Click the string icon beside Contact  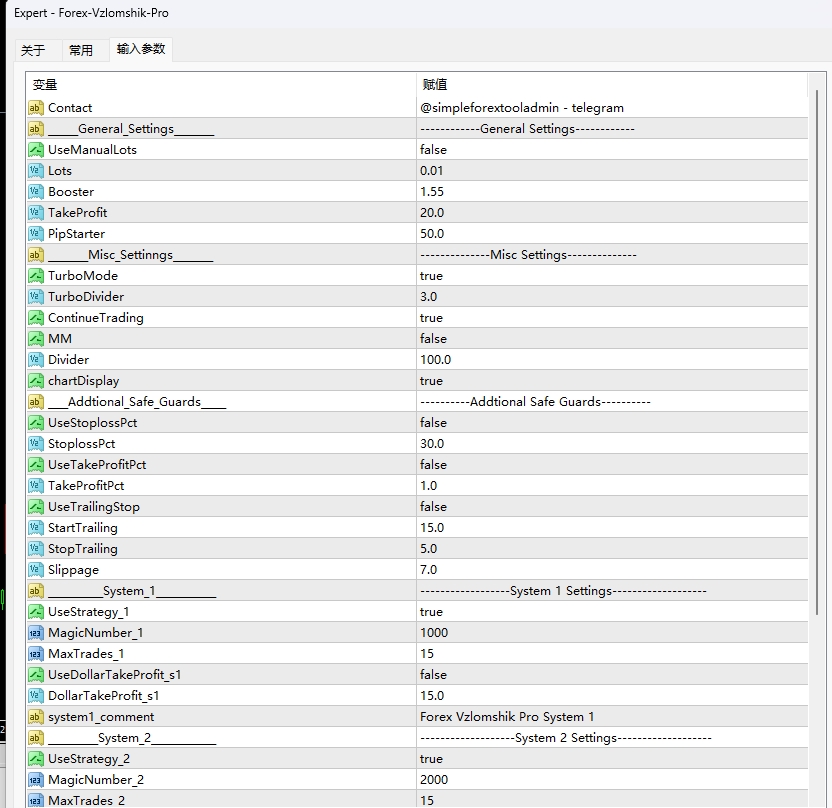pos(36,108)
